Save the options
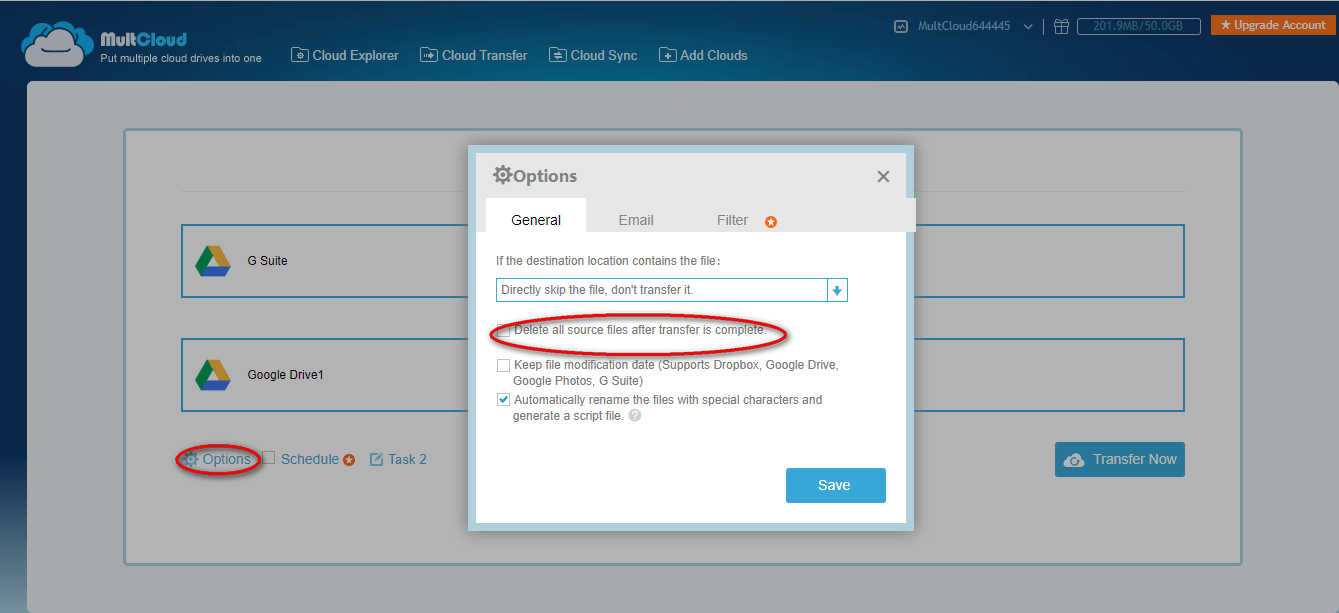Image resolution: width=1339 pixels, height=613 pixels. point(836,485)
